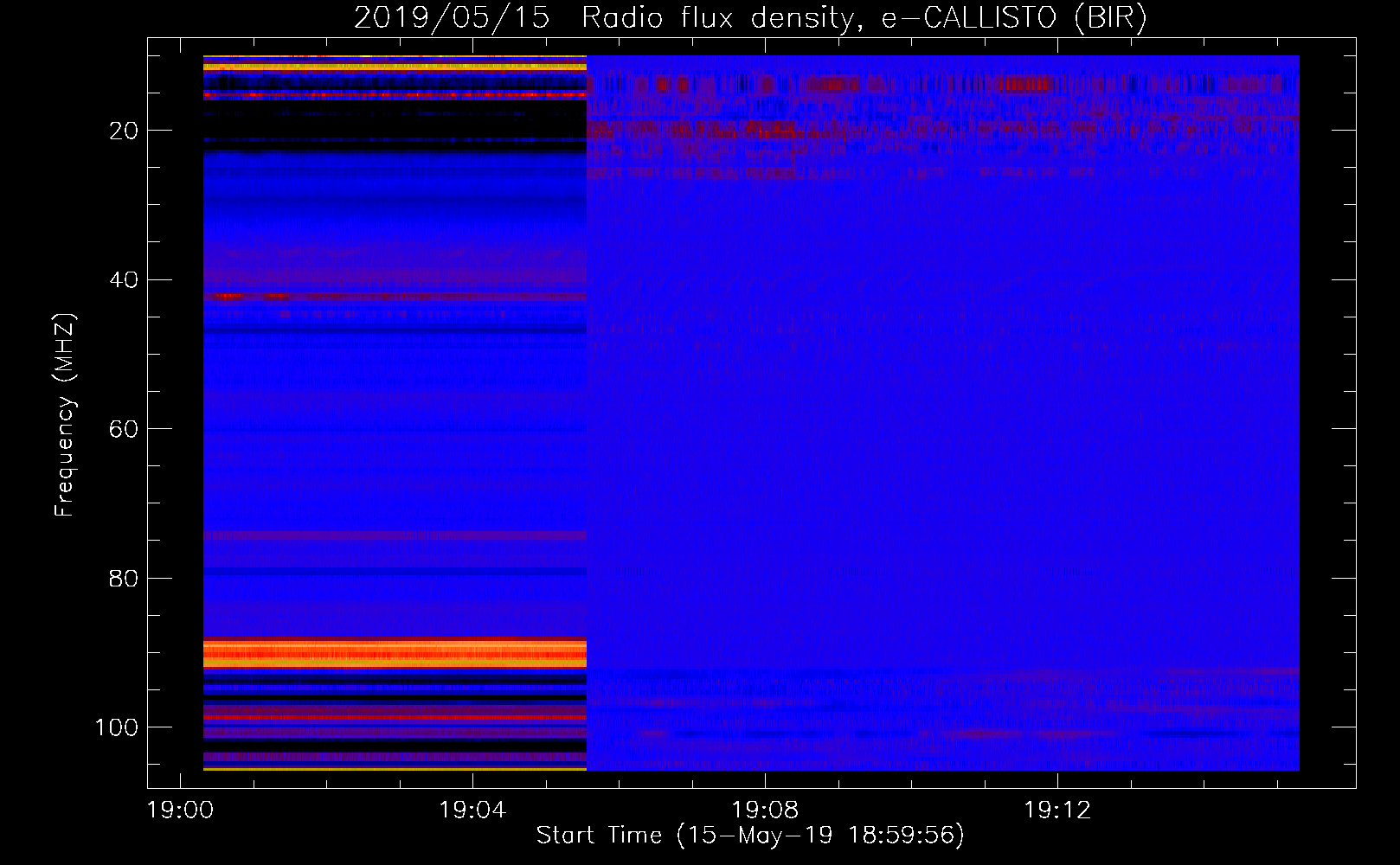
Task: Click the bright orange band near 90 MHz
Action: [395, 652]
